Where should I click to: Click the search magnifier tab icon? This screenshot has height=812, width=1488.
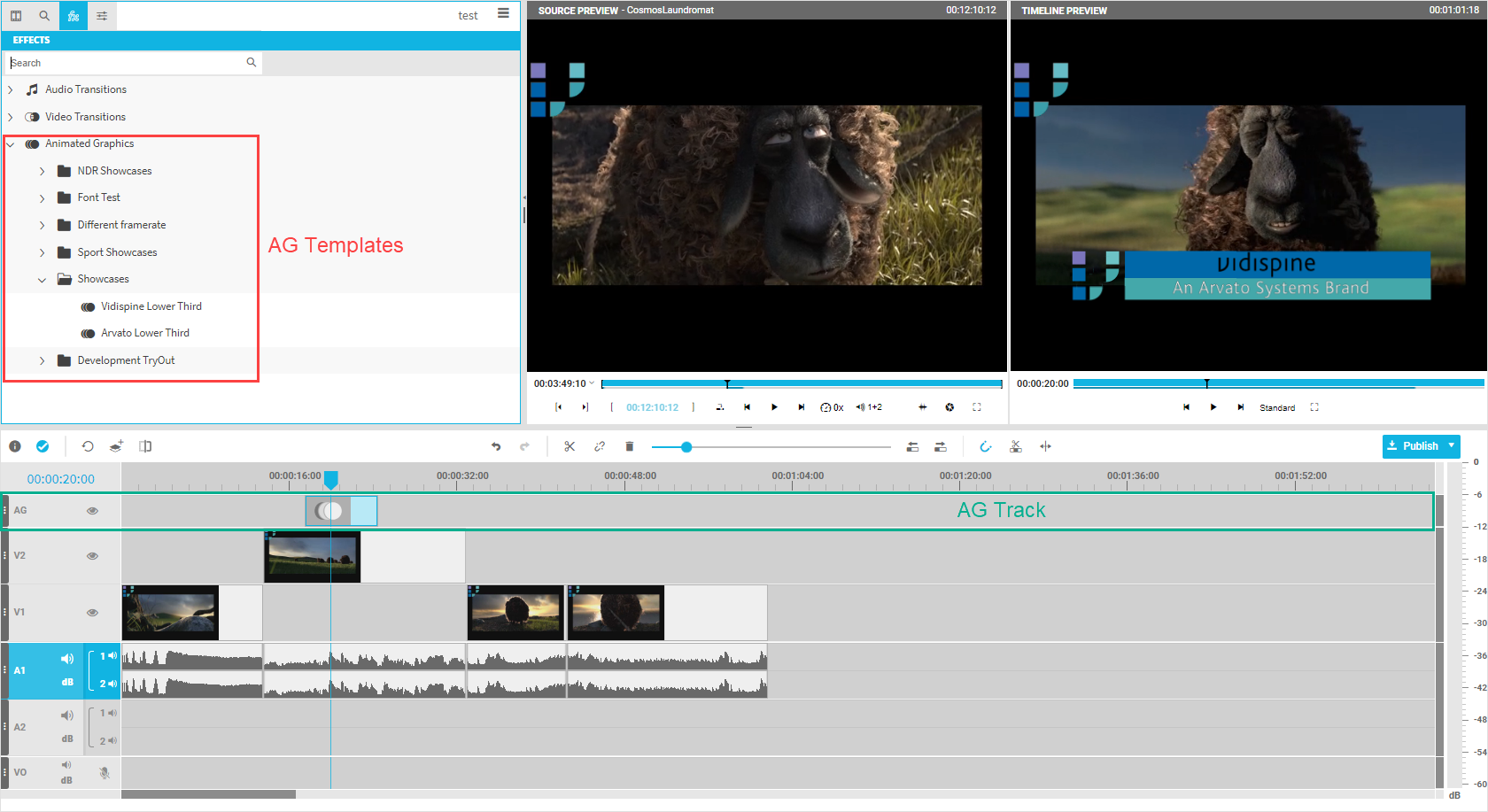[44, 15]
